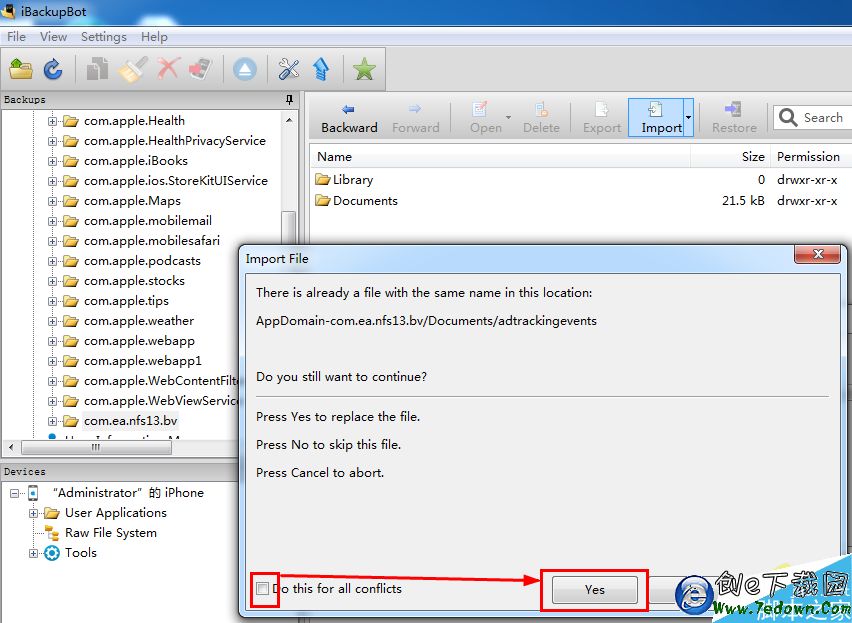This screenshot has height=623, width=852.
Task: Click the blue eject device toolbar icon
Action: [245, 70]
